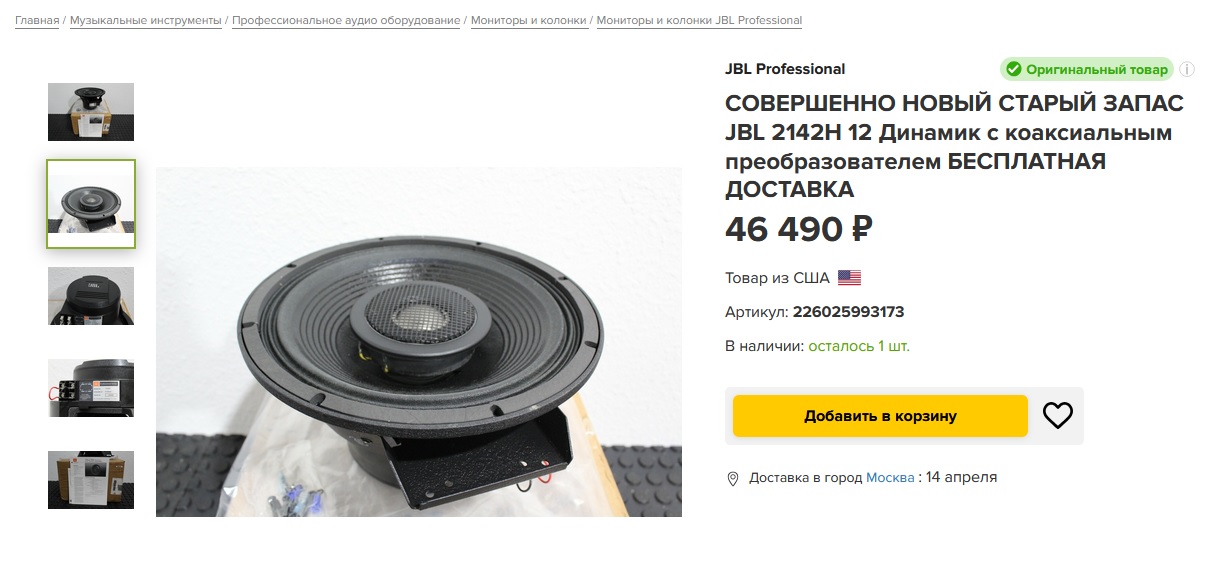The height and width of the screenshot is (579, 1222).
Task: Open Мониторы и колонки JBL Professional breadcrumb
Action: [x=699, y=20]
